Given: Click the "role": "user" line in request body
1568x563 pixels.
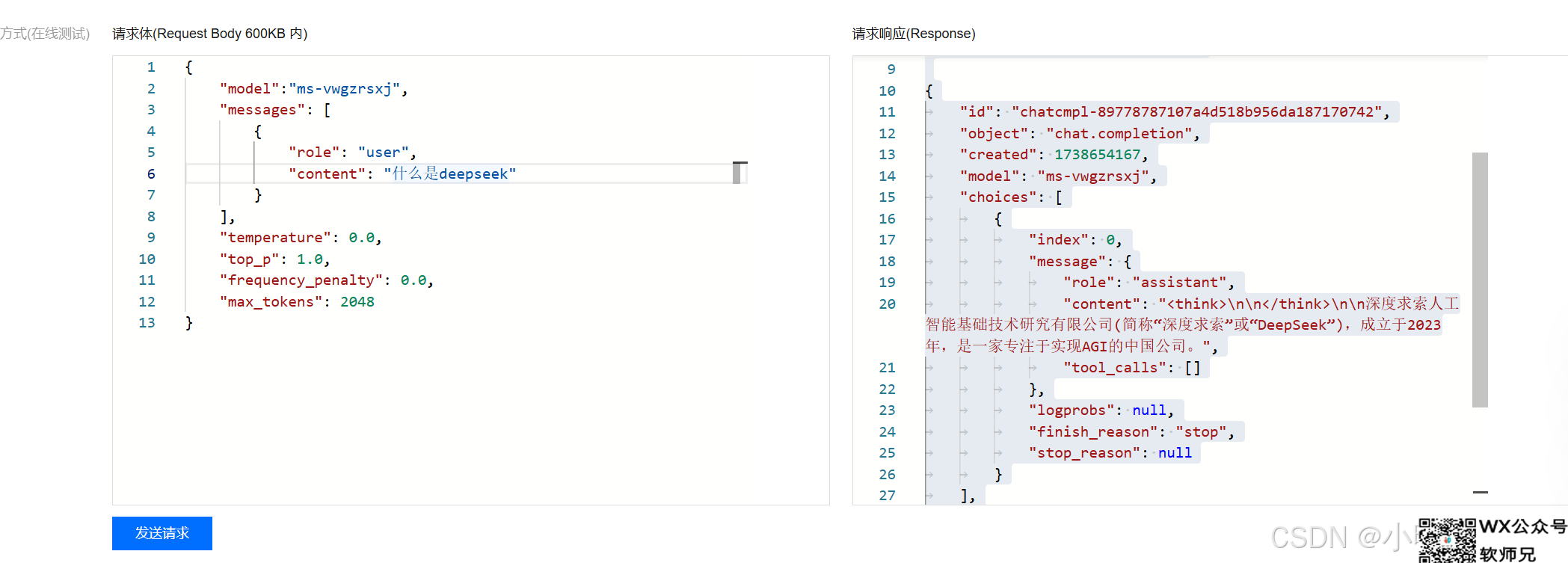Looking at the screenshot, I should click(352, 153).
